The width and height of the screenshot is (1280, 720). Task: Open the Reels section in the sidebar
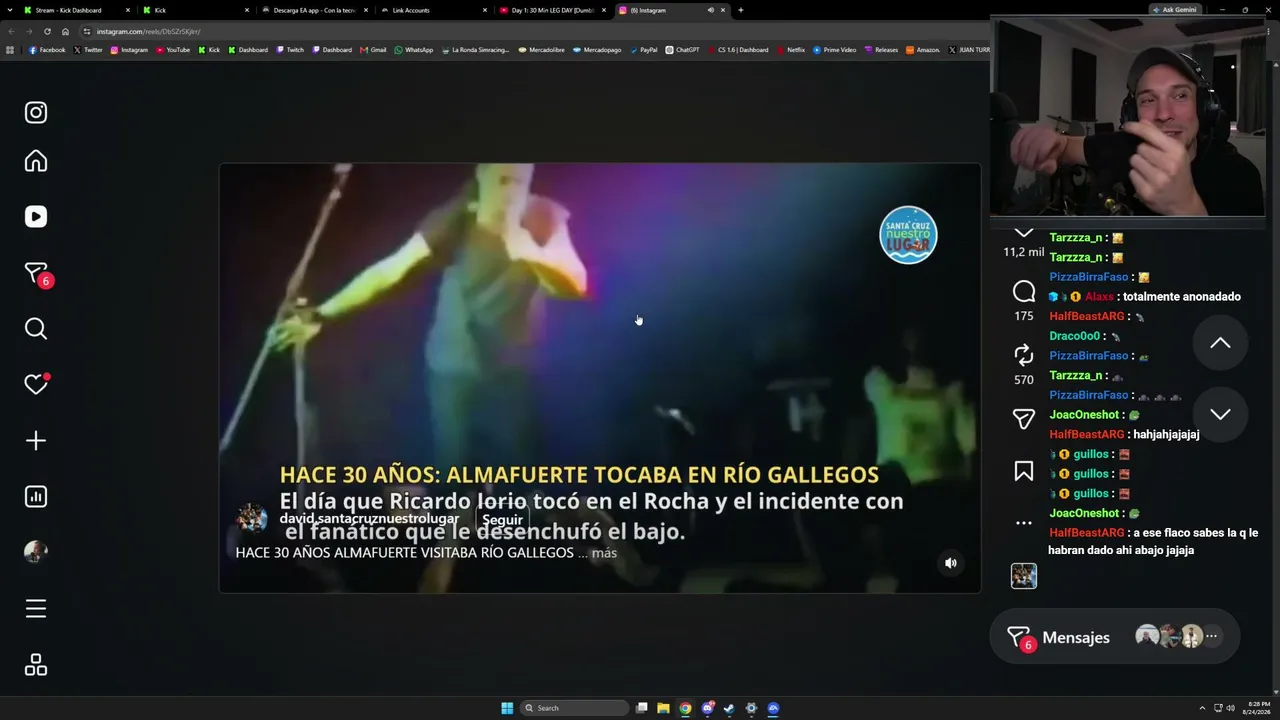click(x=36, y=217)
